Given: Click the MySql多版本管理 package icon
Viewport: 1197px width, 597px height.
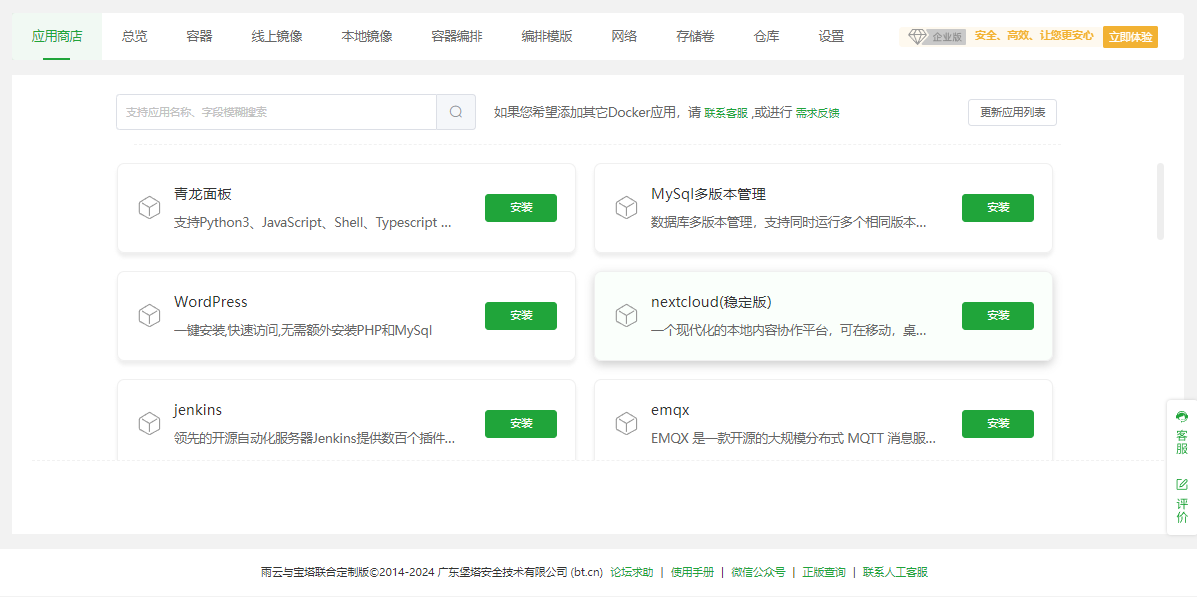Looking at the screenshot, I should coord(627,207).
